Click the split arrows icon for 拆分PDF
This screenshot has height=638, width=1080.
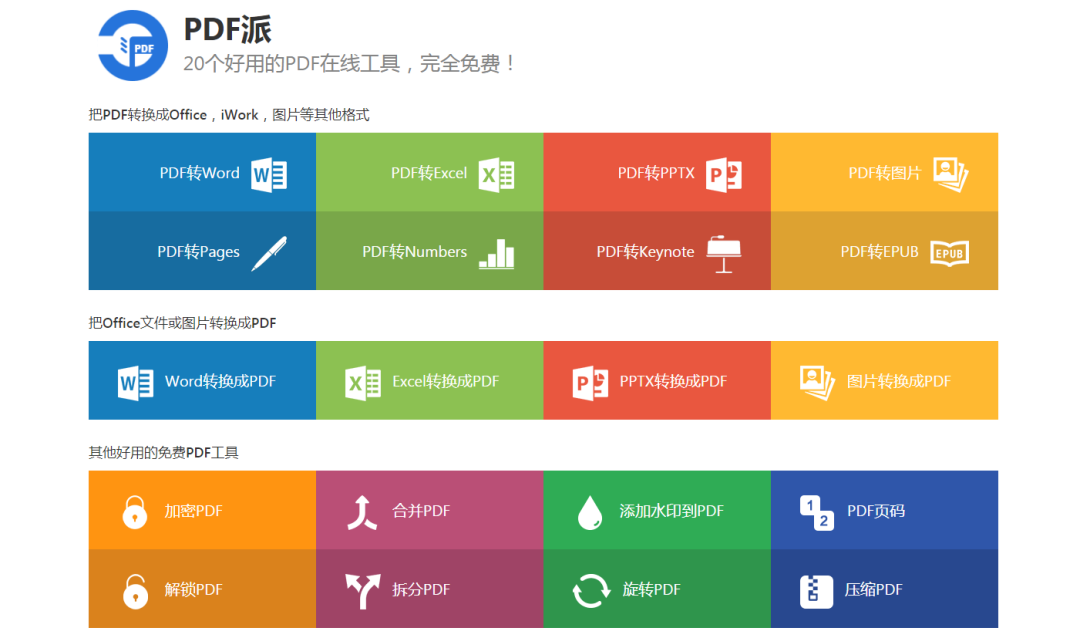point(362,591)
